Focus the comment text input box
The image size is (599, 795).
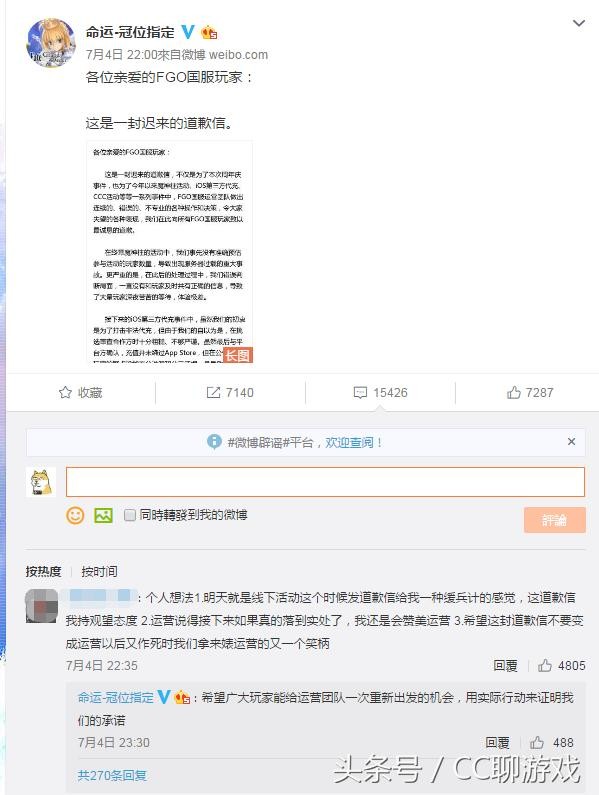pos(325,482)
